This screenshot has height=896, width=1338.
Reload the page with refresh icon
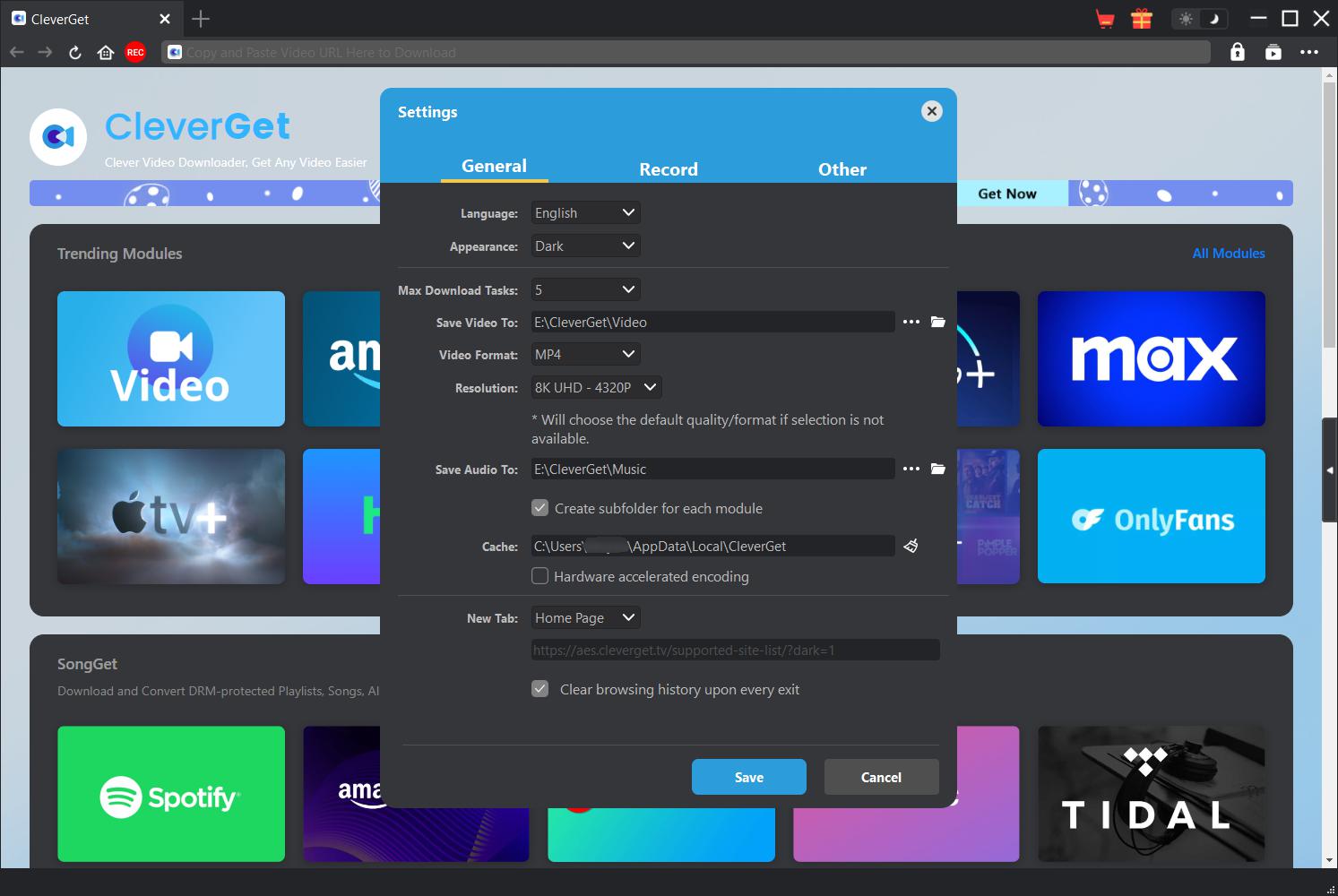pyautogui.click(x=75, y=53)
